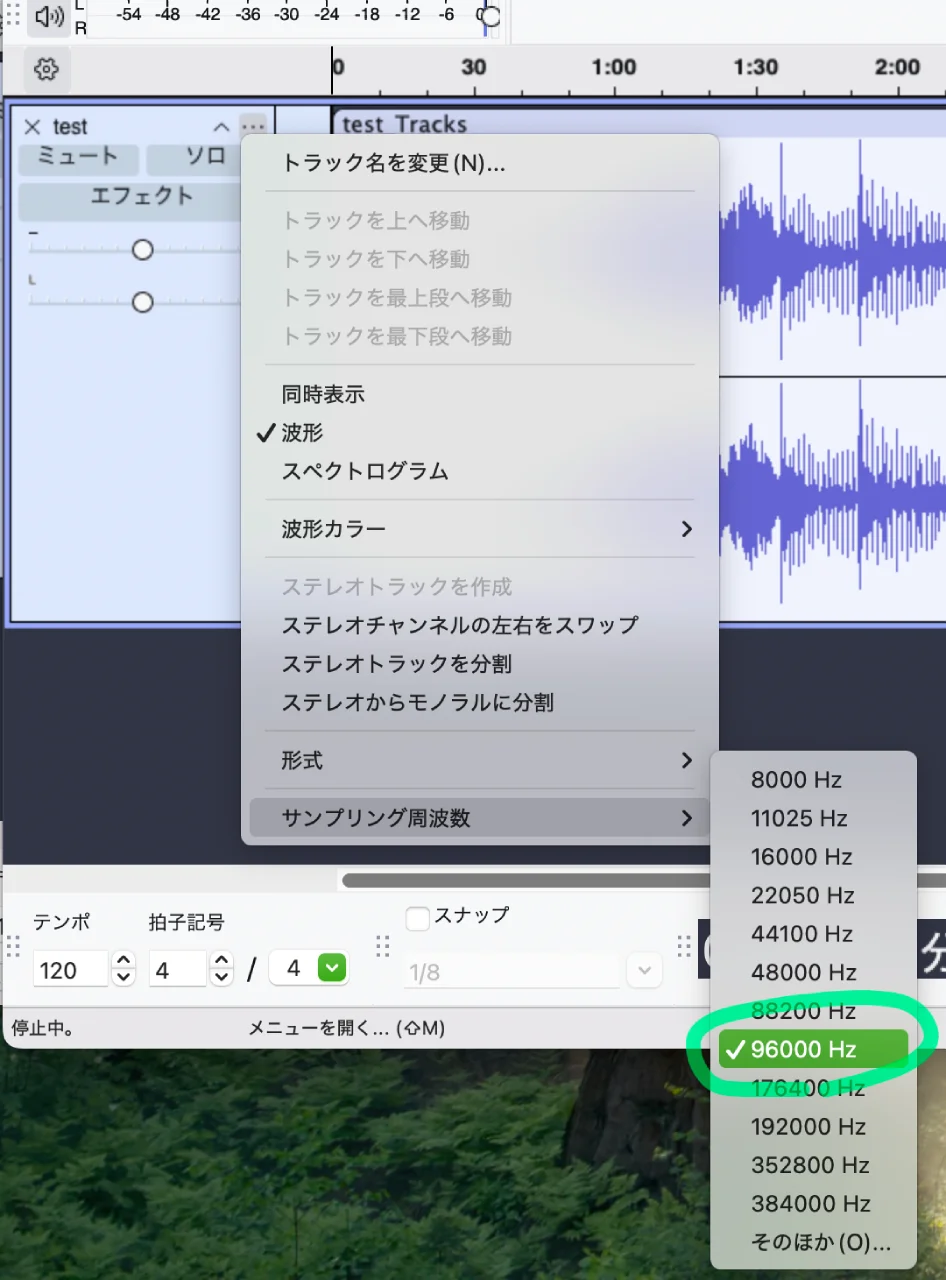The height and width of the screenshot is (1280, 946).
Task: Open the エフェクト button on track
Action: click(x=141, y=197)
